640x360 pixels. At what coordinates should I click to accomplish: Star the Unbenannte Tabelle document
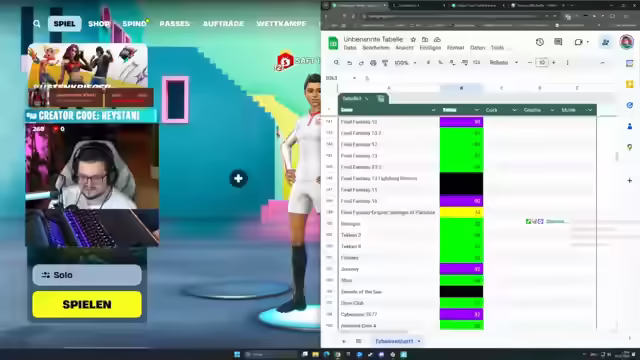[413, 40]
